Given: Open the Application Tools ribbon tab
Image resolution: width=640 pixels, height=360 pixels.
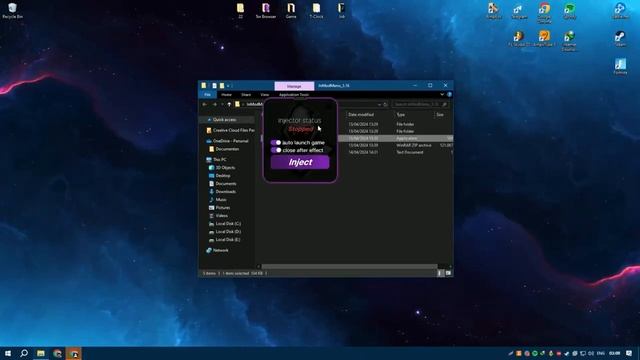Looking at the screenshot, I should pyautogui.click(x=293, y=95).
